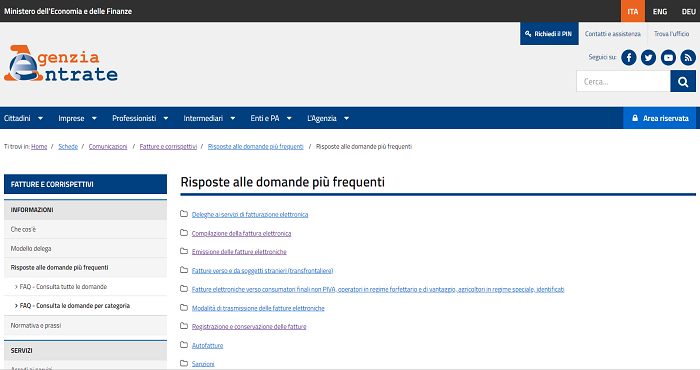The image size is (700, 370).
Task: Open the Twitter social icon
Action: pyautogui.click(x=648, y=58)
